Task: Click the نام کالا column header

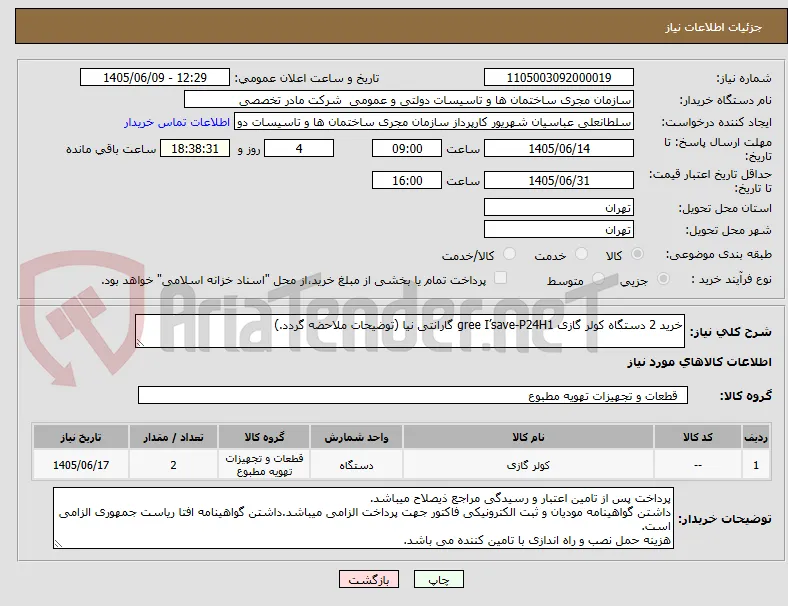Action: pos(528,437)
